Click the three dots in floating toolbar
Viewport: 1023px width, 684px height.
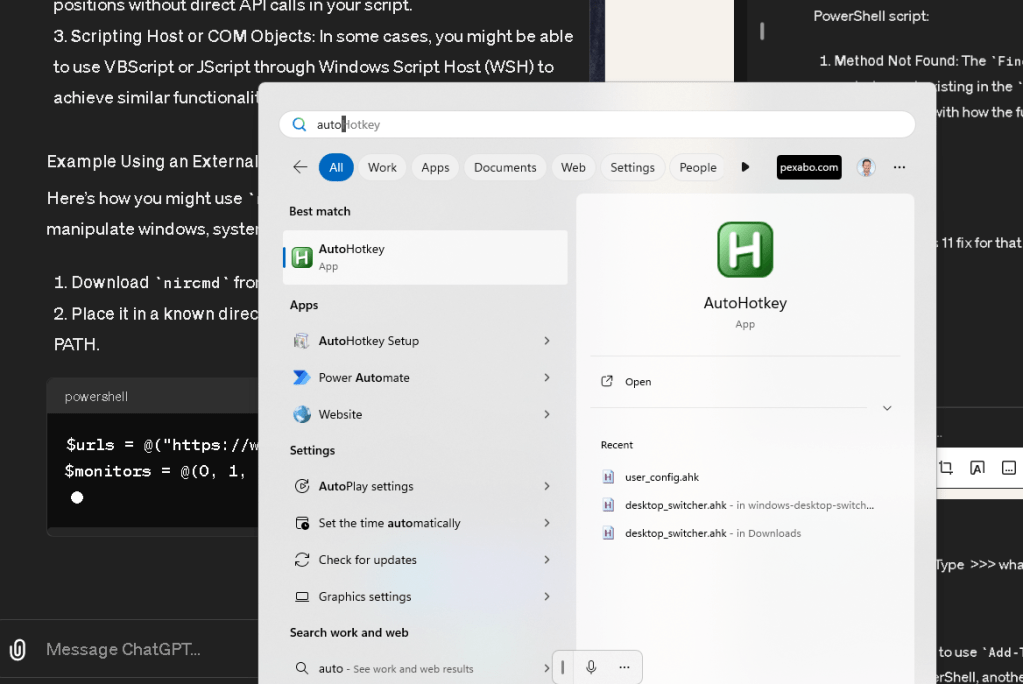point(624,667)
